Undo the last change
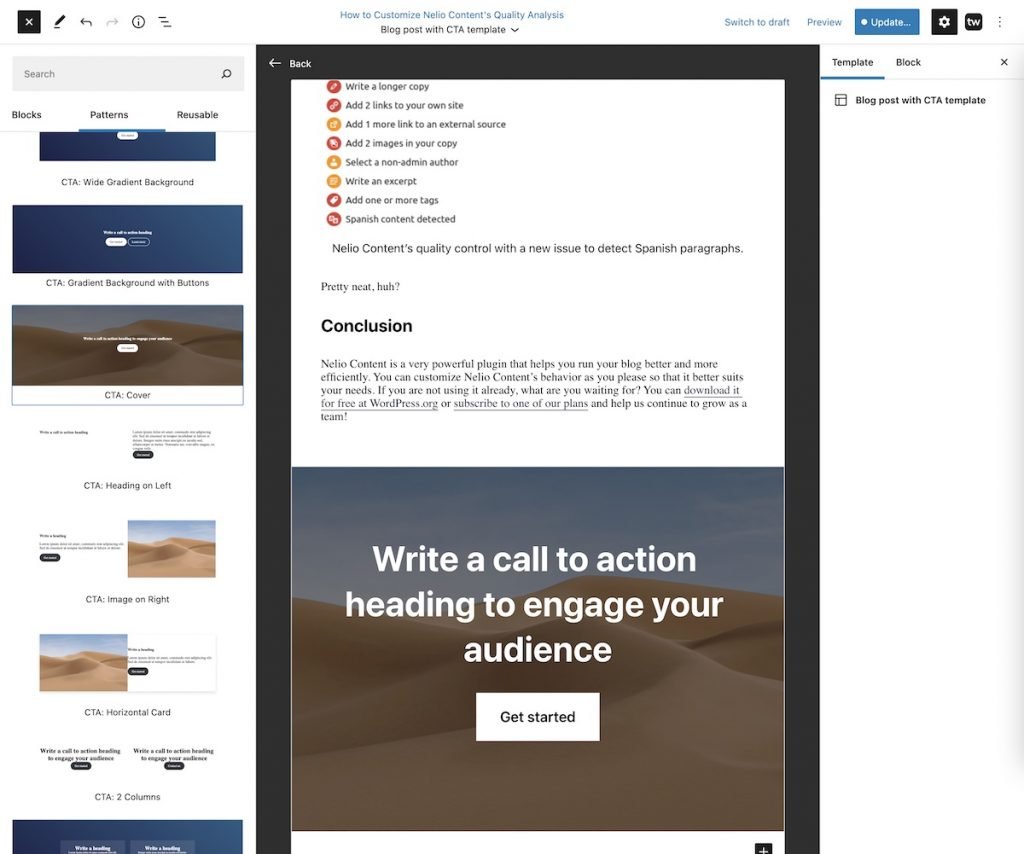The height and width of the screenshot is (854, 1024). [86, 22]
